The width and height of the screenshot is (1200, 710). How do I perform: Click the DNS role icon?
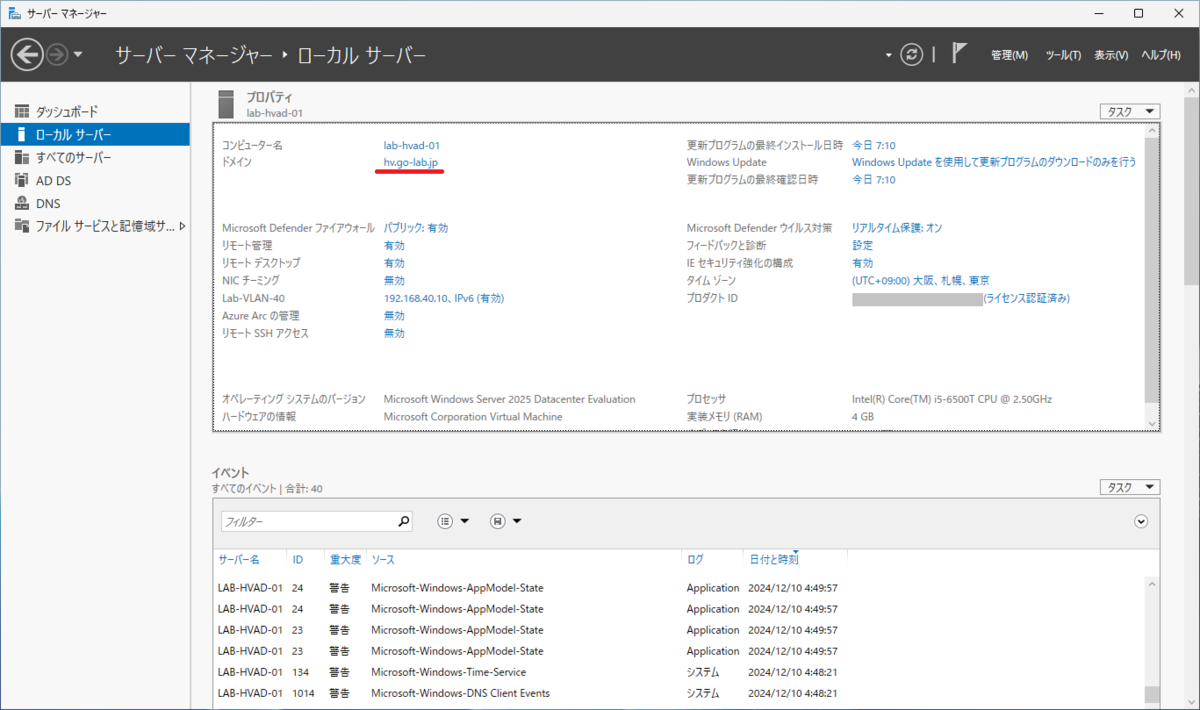point(22,203)
